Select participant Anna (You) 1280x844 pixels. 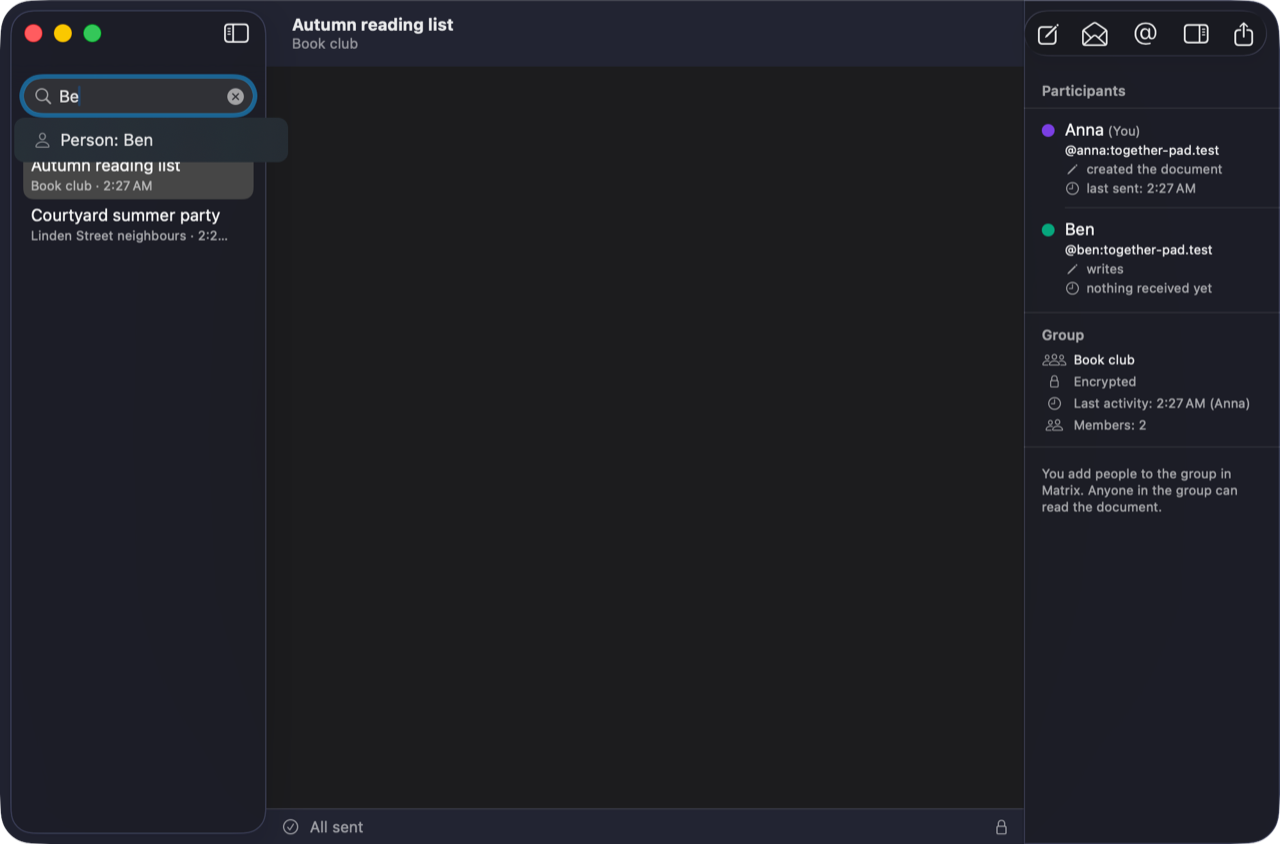(1152, 158)
